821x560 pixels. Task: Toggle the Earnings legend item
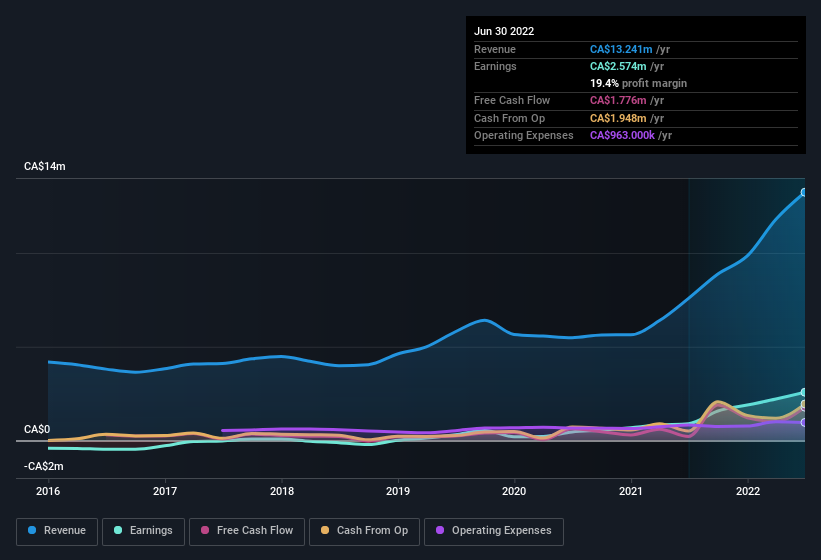(x=143, y=531)
